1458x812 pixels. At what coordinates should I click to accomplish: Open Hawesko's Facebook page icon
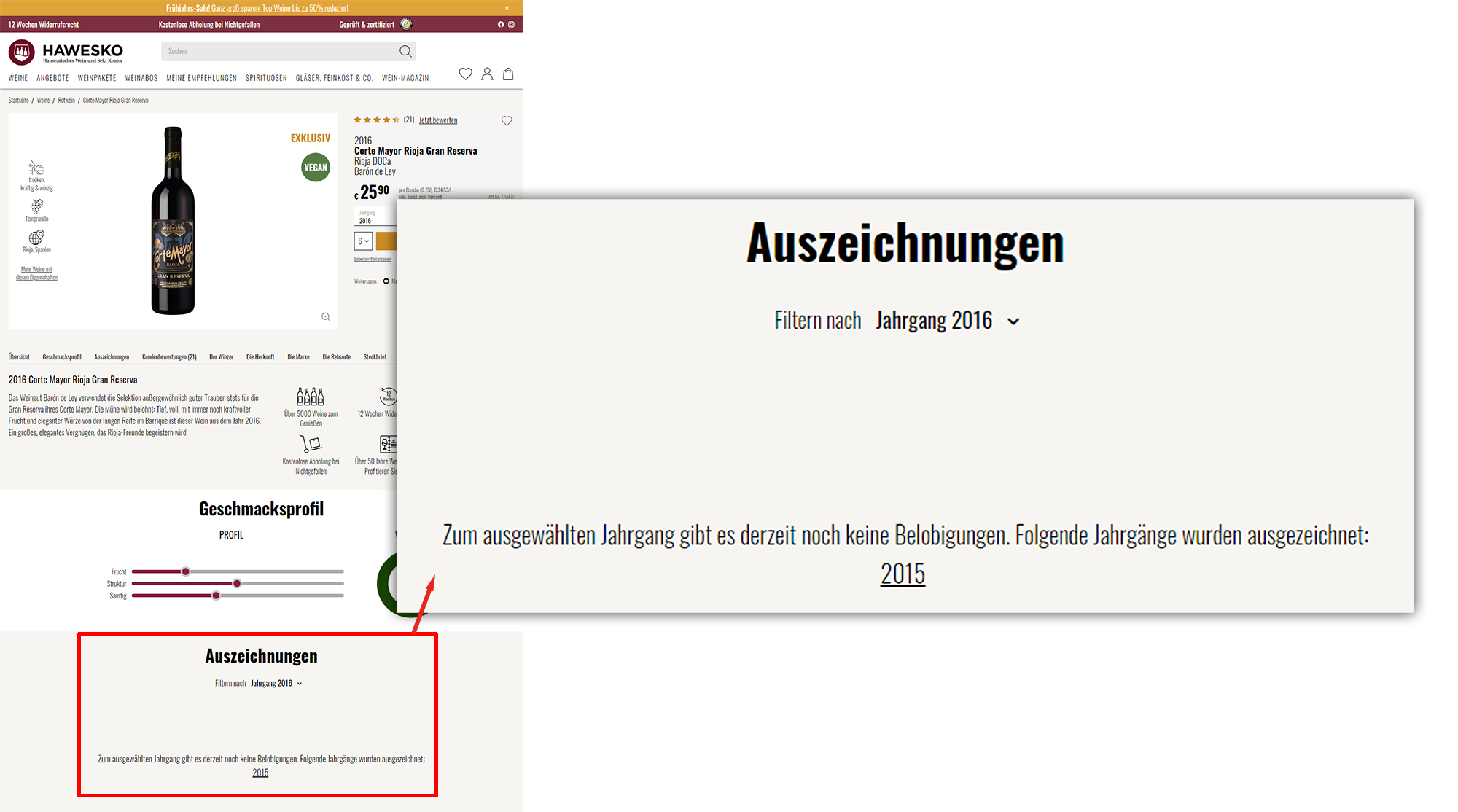pyautogui.click(x=501, y=25)
